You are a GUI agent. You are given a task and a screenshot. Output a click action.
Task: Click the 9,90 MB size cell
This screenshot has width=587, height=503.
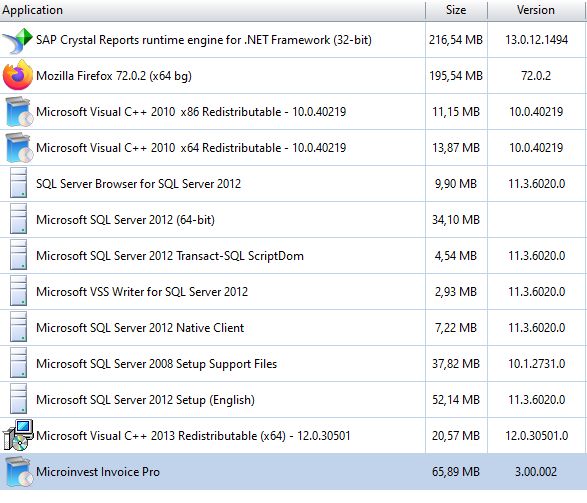pyautogui.click(x=456, y=184)
